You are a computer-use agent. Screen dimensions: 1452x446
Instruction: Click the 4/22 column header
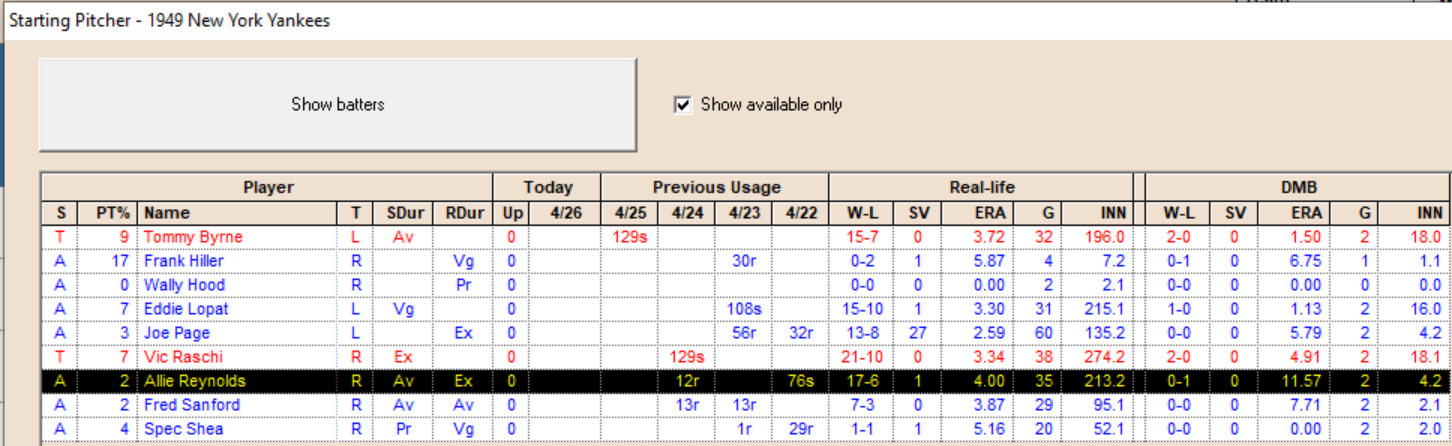coord(801,213)
